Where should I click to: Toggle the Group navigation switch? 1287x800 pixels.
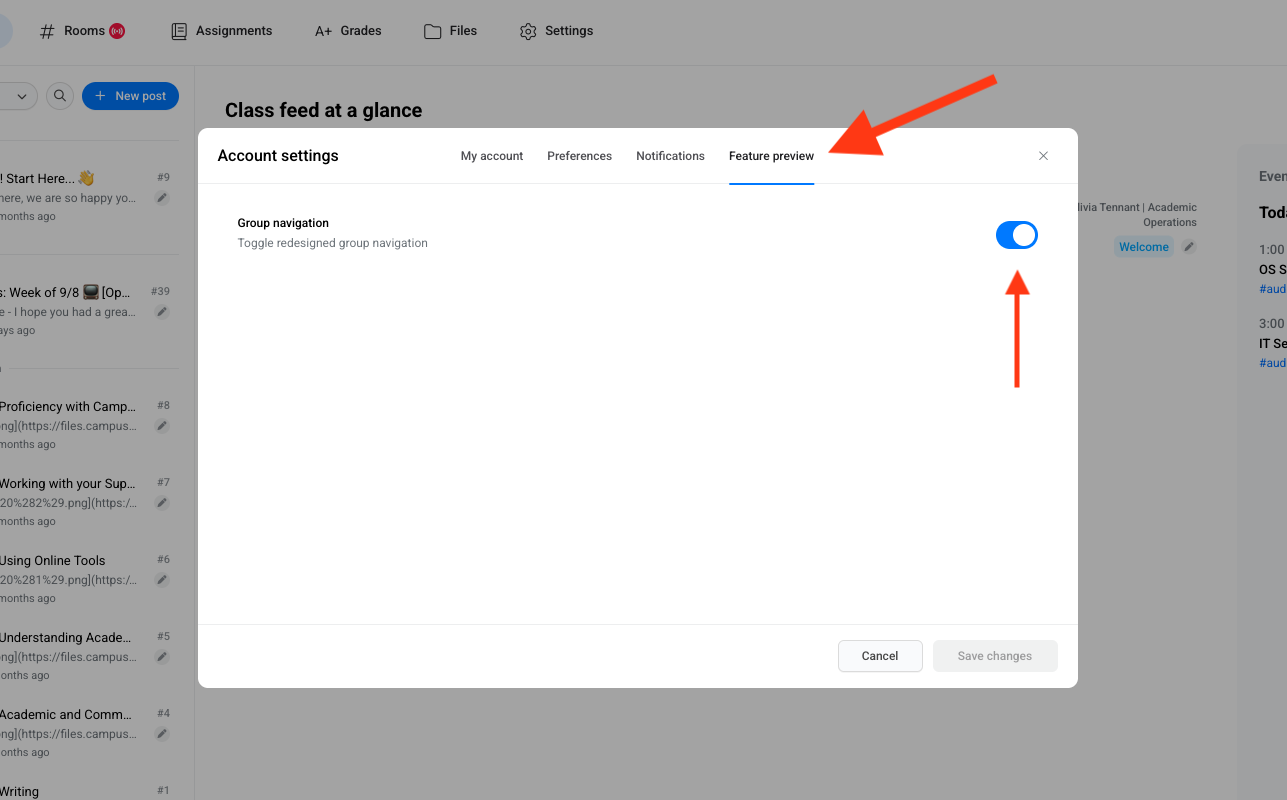pos(1016,235)
